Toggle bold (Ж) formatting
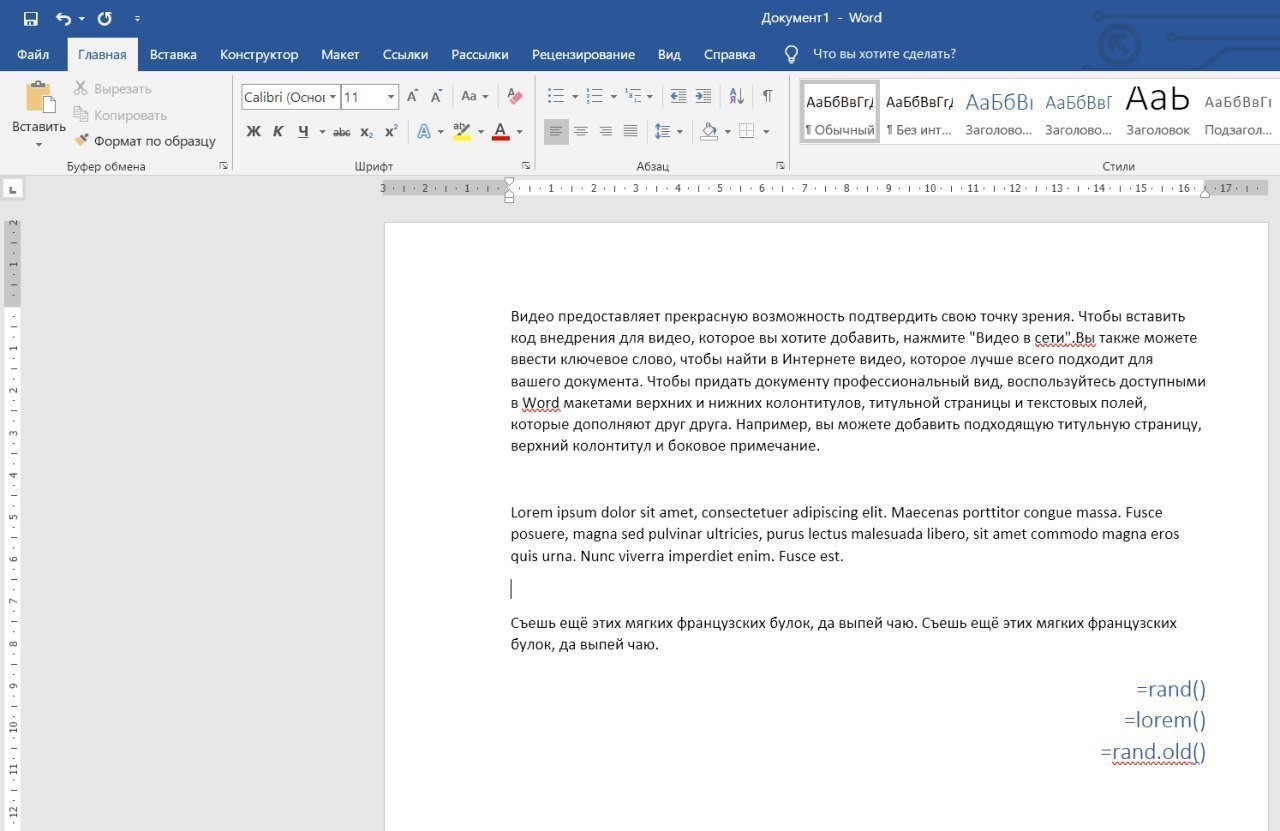 point(254,131)
